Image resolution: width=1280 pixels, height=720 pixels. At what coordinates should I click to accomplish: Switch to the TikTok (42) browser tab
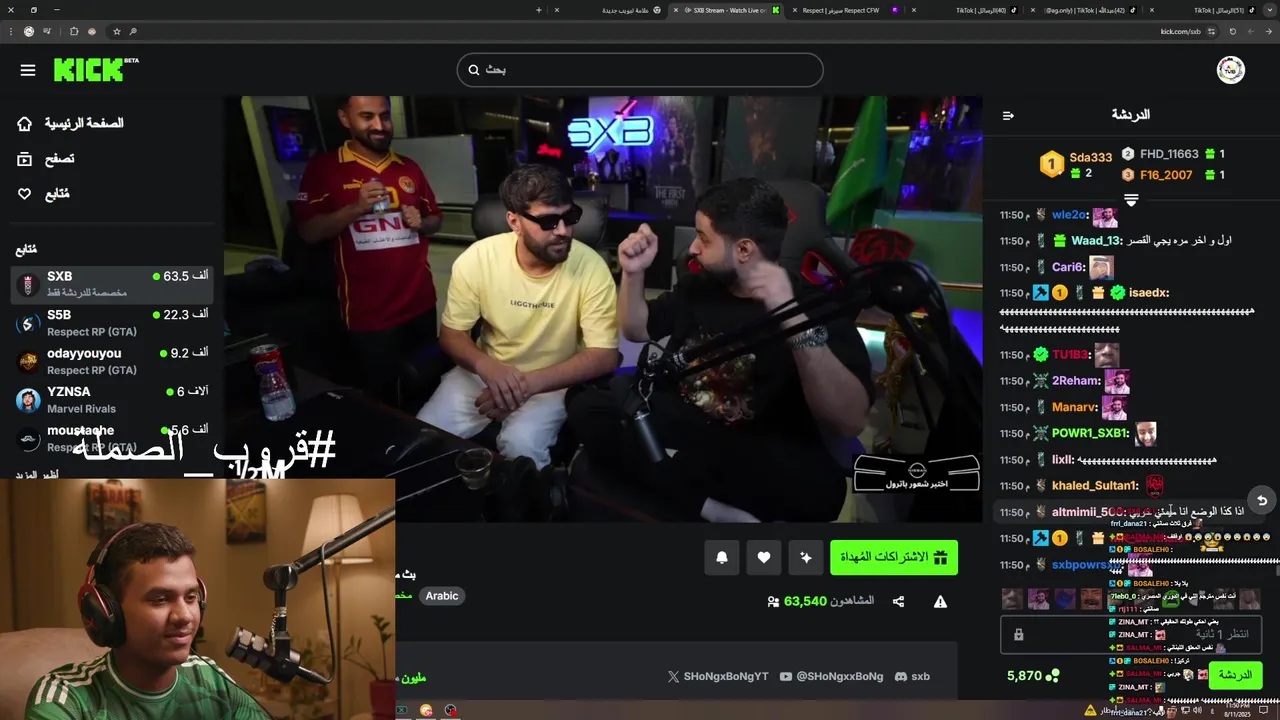tap(1085, 10)
